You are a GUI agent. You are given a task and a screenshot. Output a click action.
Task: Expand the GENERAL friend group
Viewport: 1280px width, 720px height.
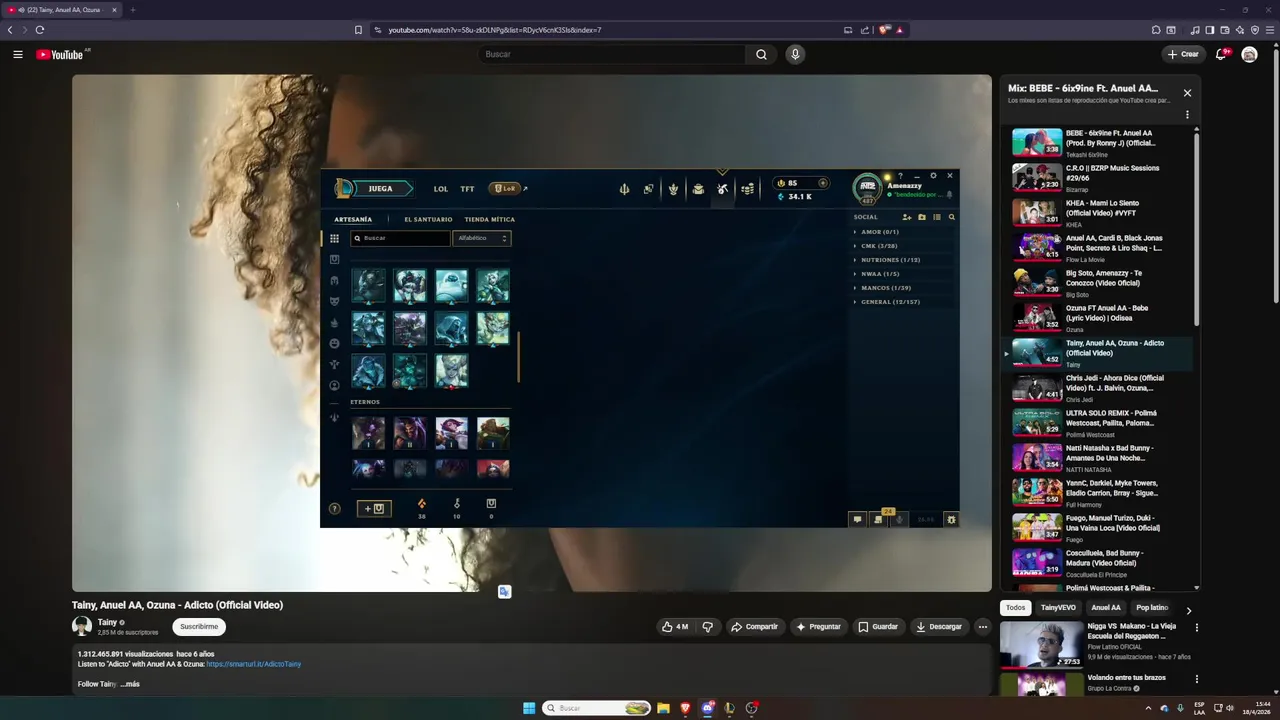(x=889, y=302)
